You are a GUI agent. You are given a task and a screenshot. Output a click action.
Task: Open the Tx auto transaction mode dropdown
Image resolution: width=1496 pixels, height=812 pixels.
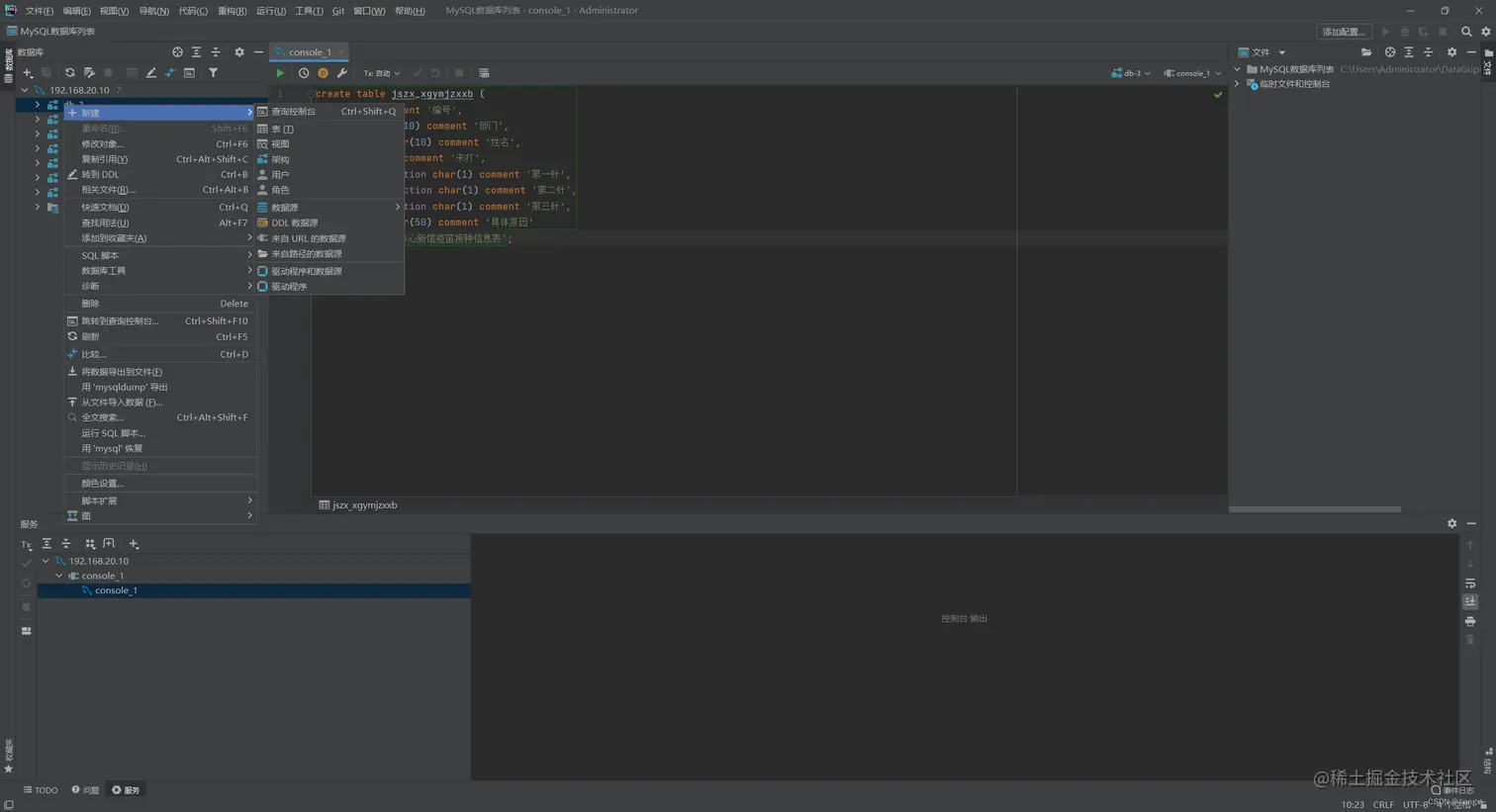(381, 73)
